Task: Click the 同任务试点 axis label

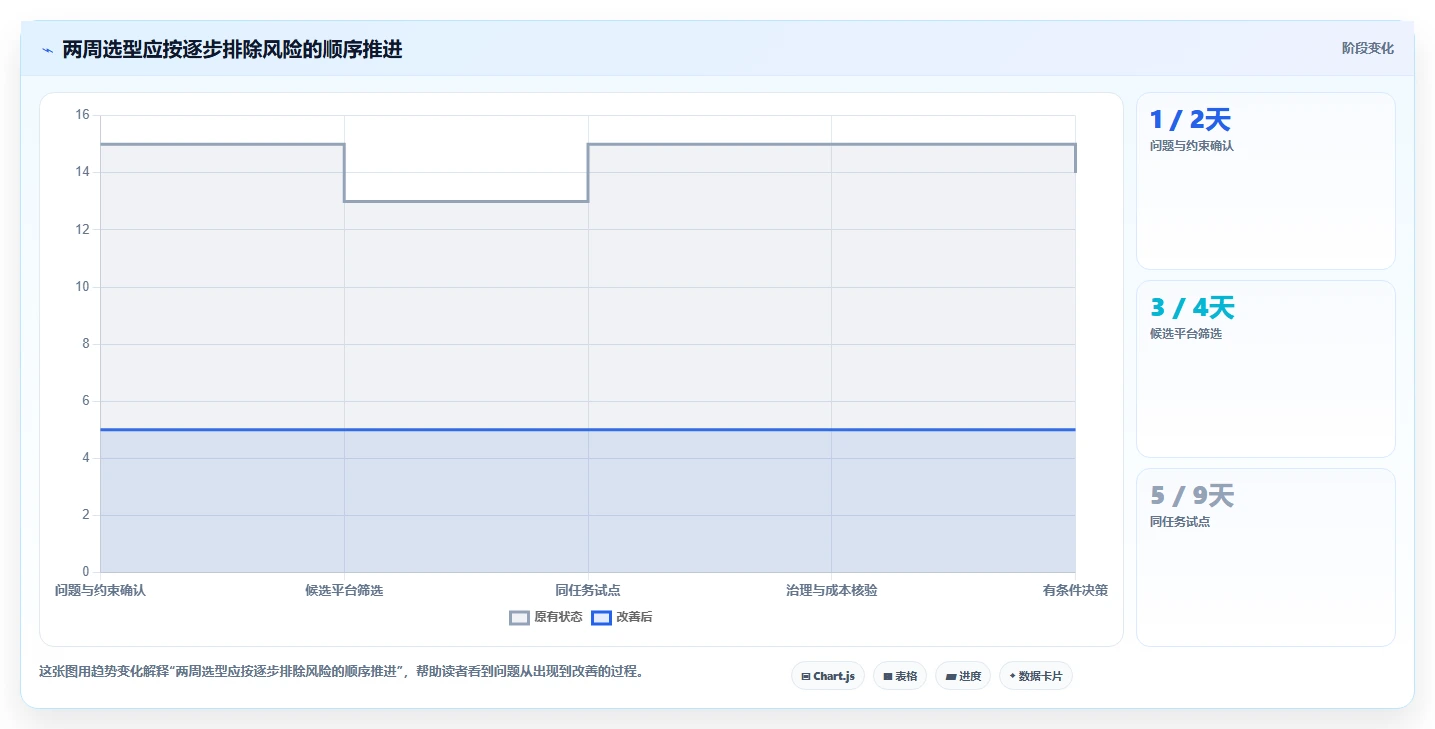Action: click(x=588, y=590)
